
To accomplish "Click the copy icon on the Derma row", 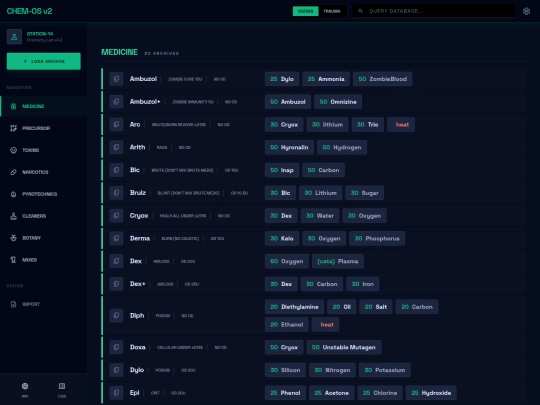I will click(x=116, y=238).
